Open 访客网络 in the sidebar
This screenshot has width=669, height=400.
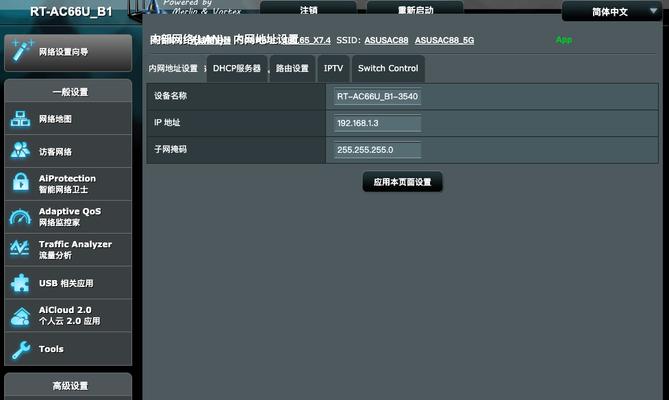click(68, 151)
